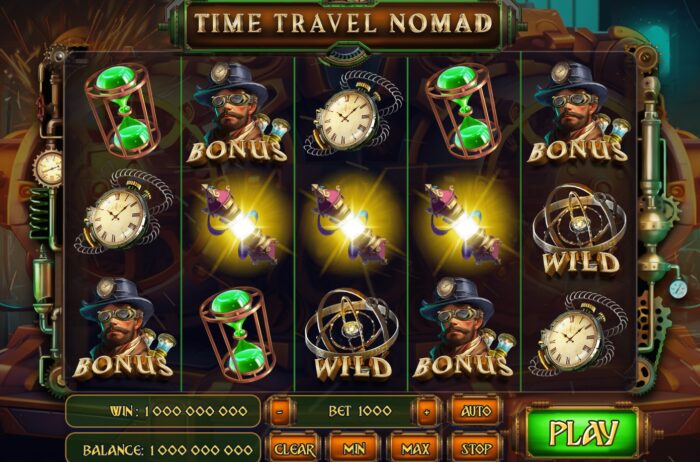Click the WILD symbol on third reel bottom
Image resolution: width=700 pixels, height=462 pixels.
(352, 335)
